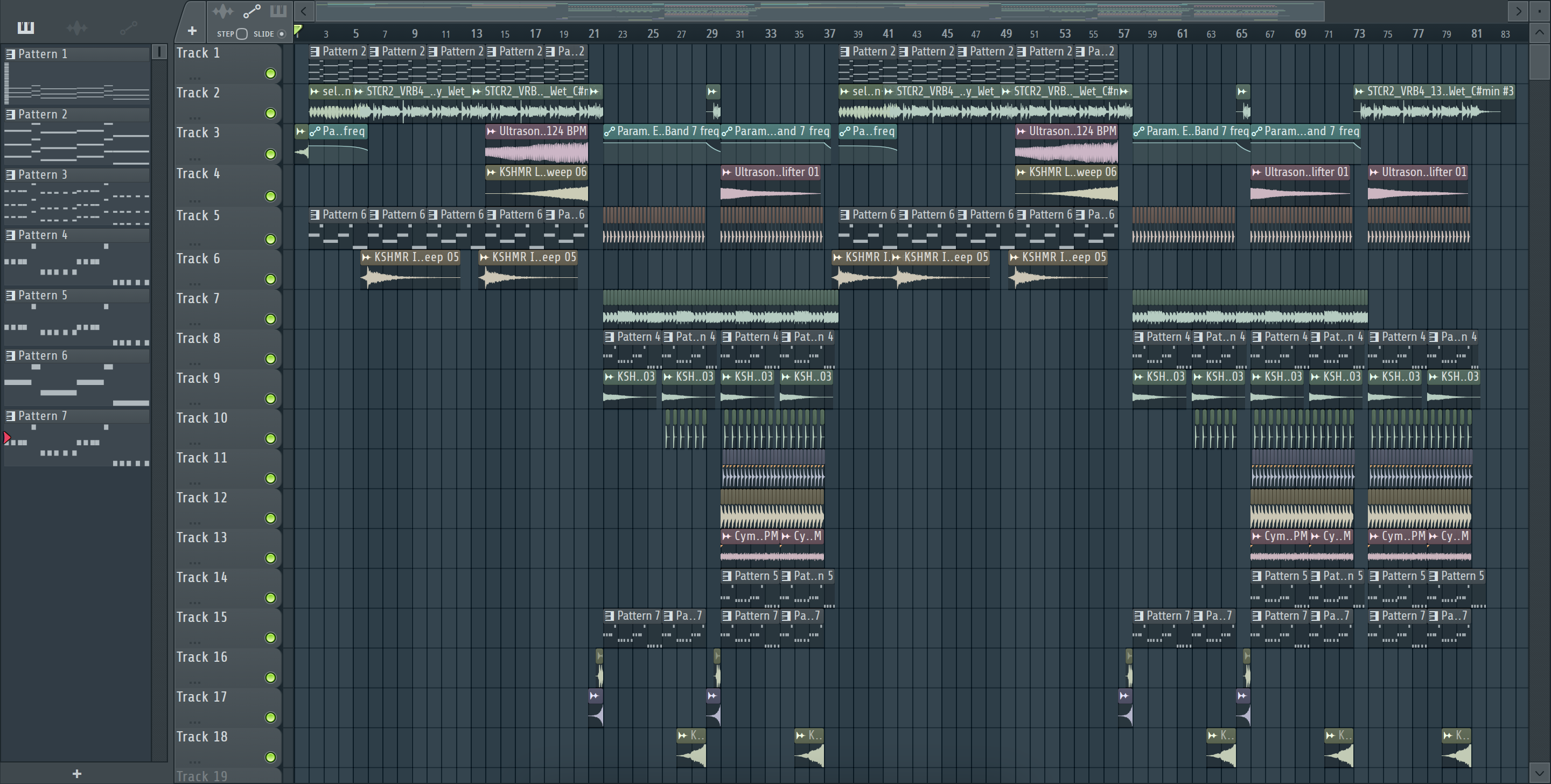Select first KSHMR I..eep 05 clip on Track 6

pyautogui.click(x=410, y=269)
